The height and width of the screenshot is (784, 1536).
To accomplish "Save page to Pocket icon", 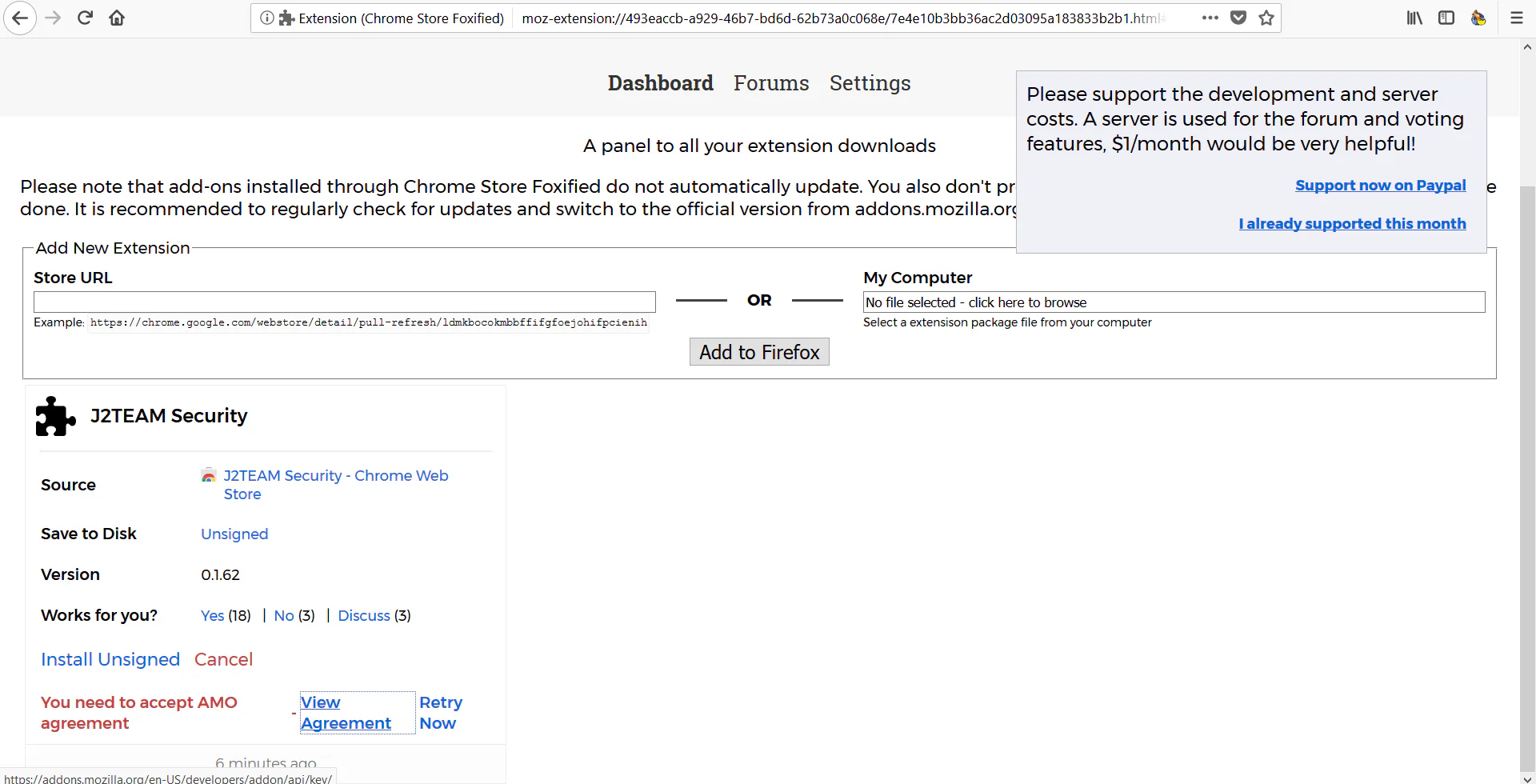I will (x=1238, y=18).
